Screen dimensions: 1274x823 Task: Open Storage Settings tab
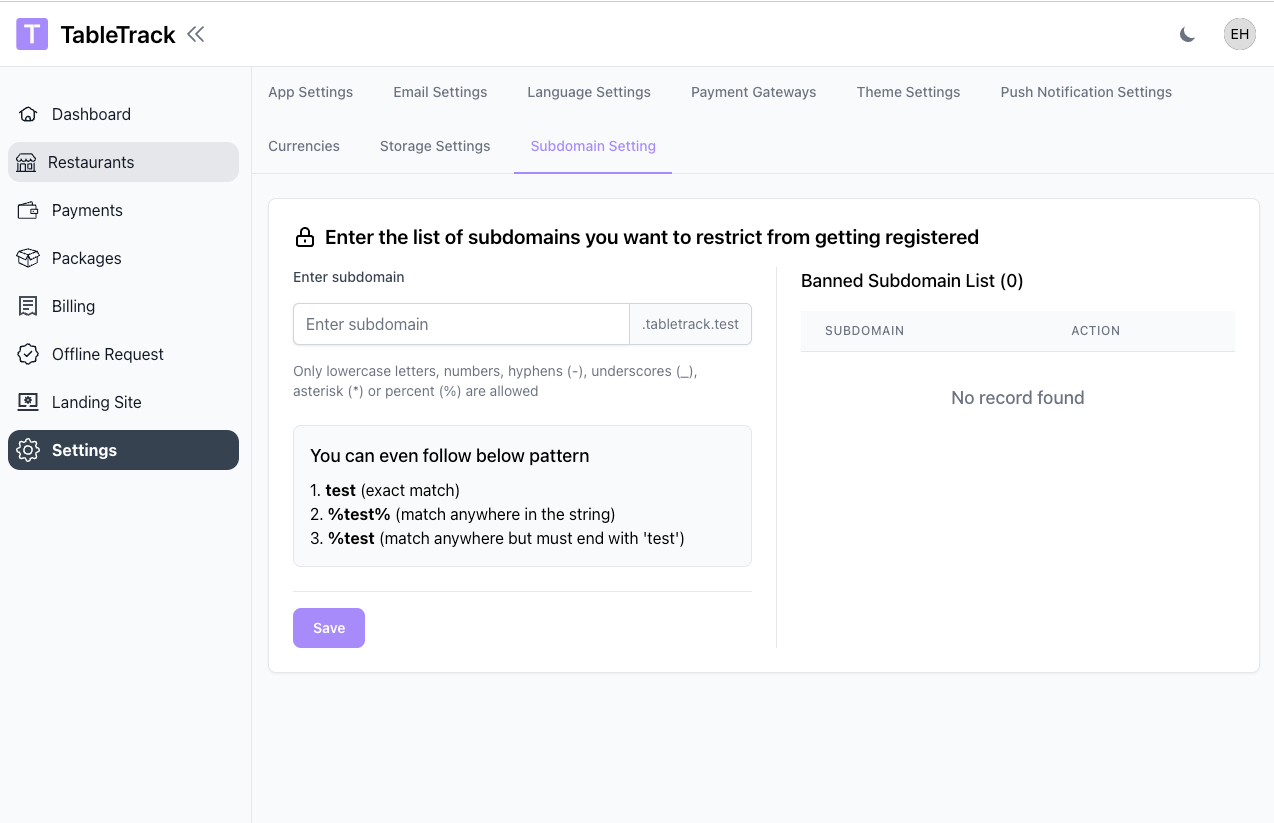[435, 146]
